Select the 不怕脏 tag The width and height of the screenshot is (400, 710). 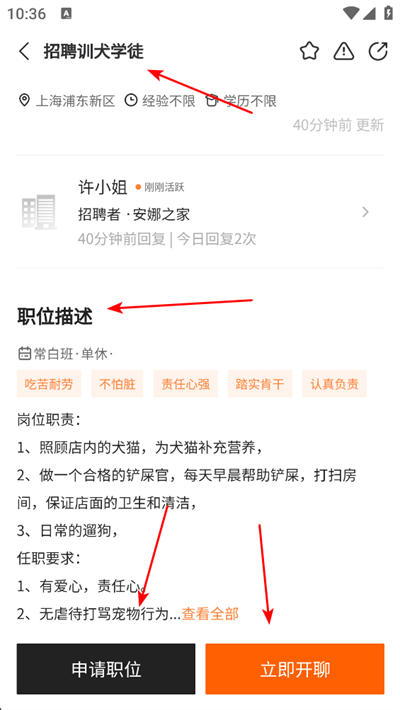pos(117,384)
